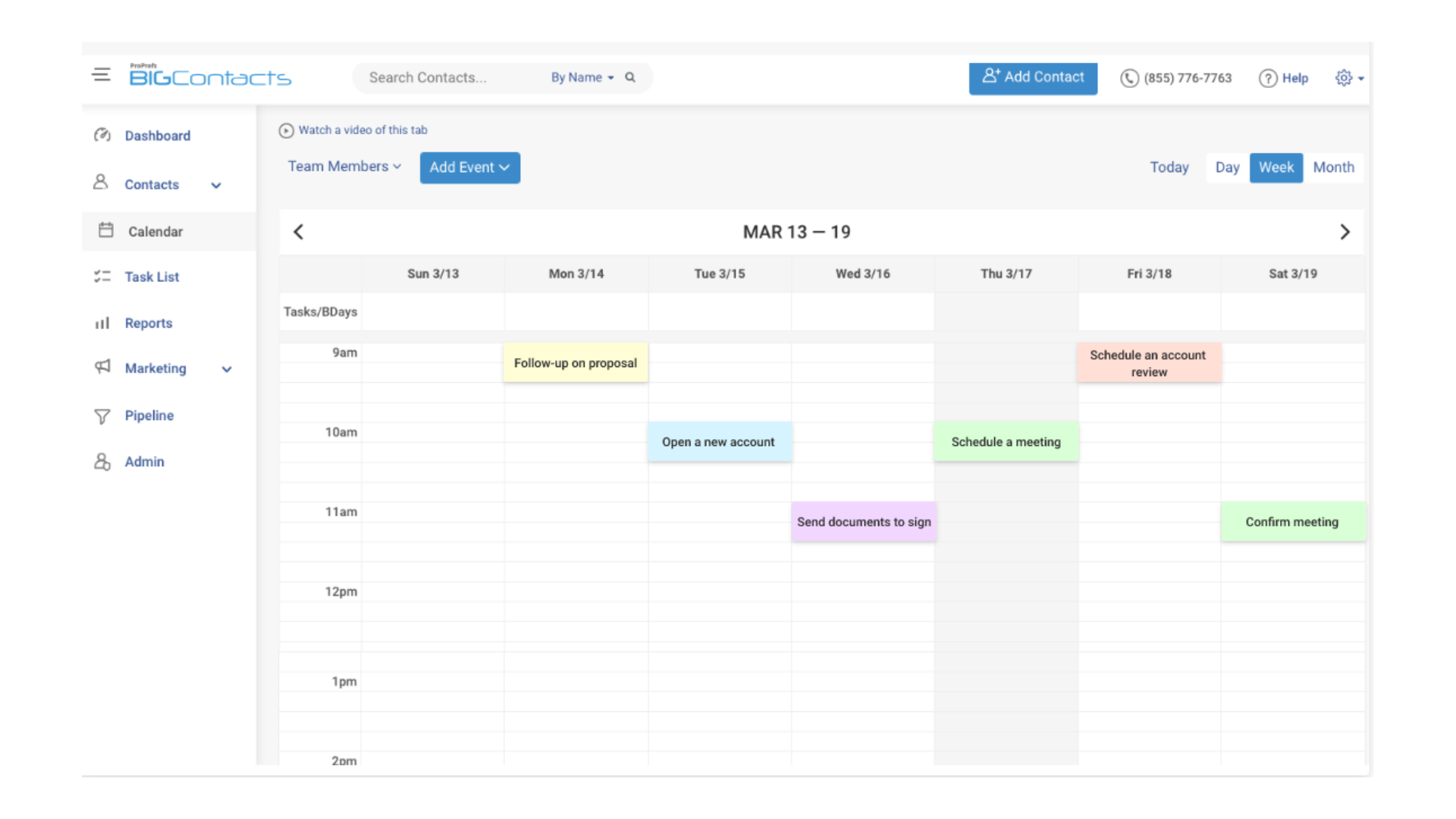Click the Help link
Image resolution: width=1456 pixels, height=819 pixels.
click(x=1294, y=78)
